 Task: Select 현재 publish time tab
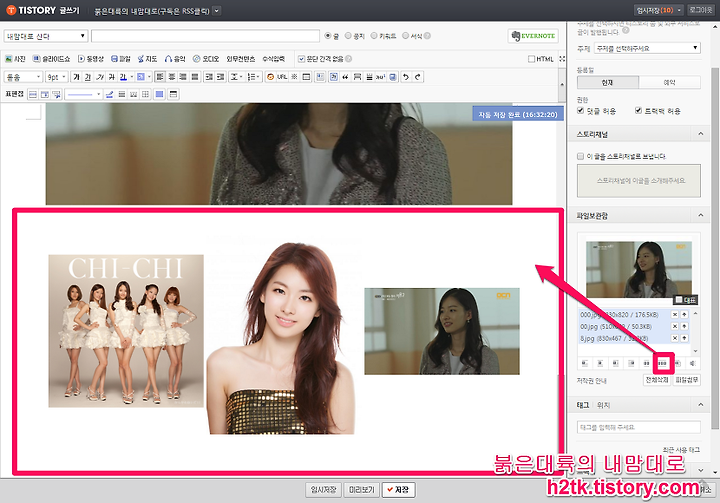[x=608, y=83]
